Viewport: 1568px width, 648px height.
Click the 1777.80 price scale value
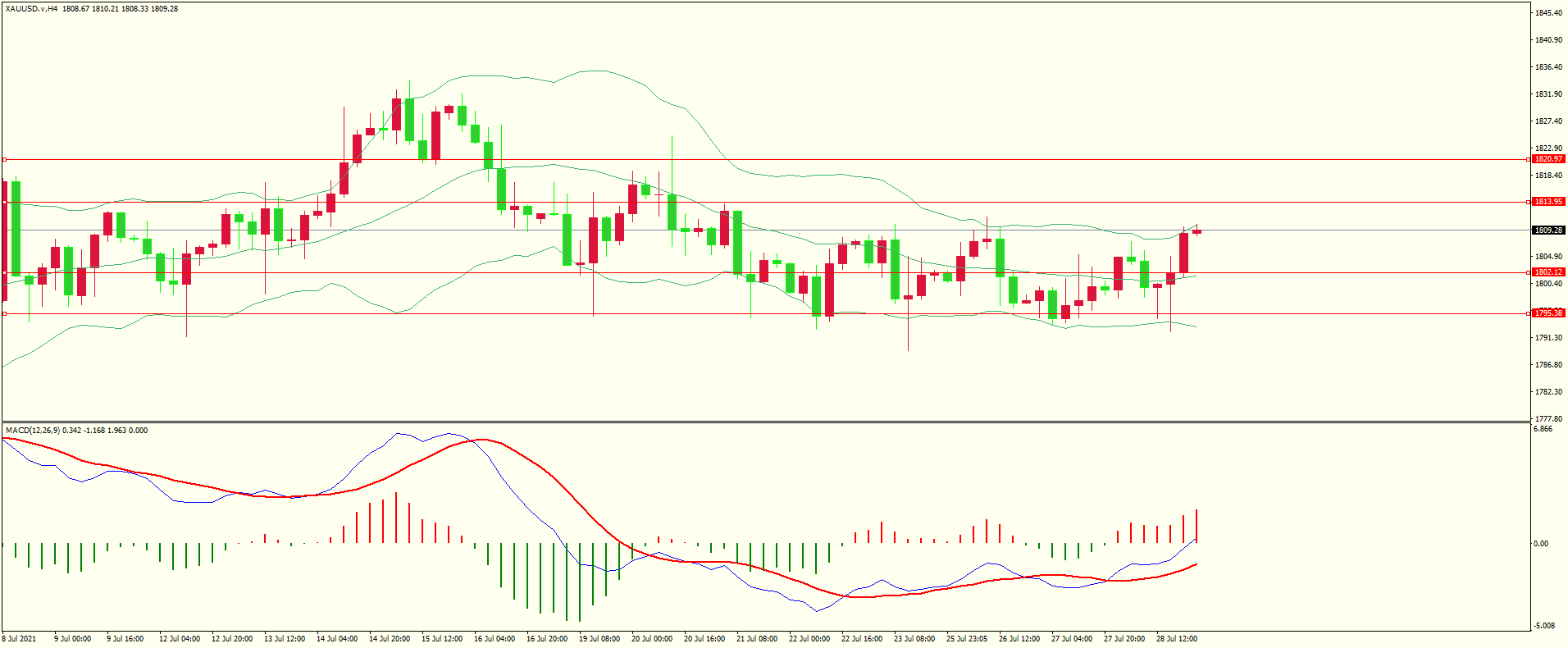[x=1547, y=419]
